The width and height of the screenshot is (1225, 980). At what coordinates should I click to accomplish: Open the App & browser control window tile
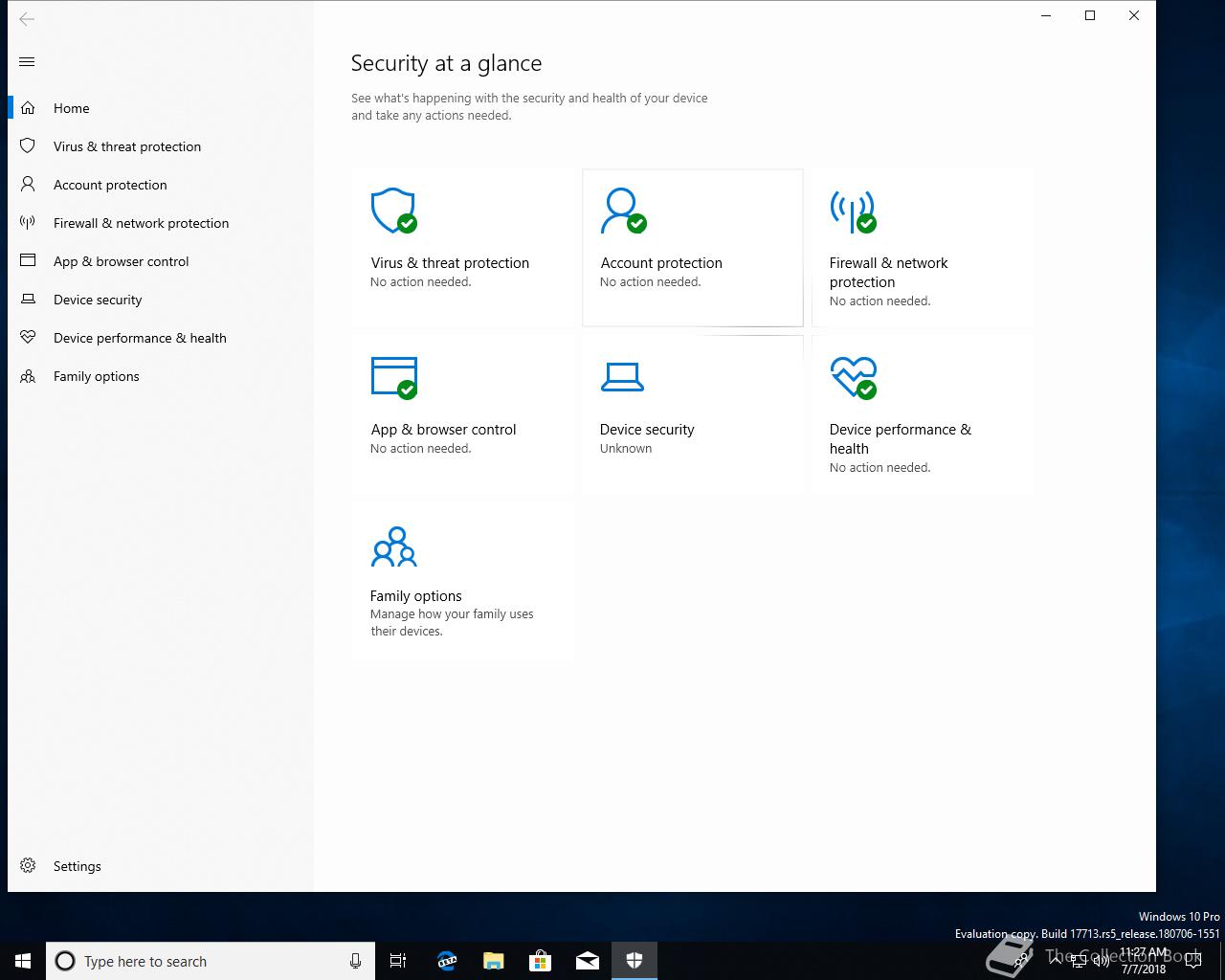463,414
